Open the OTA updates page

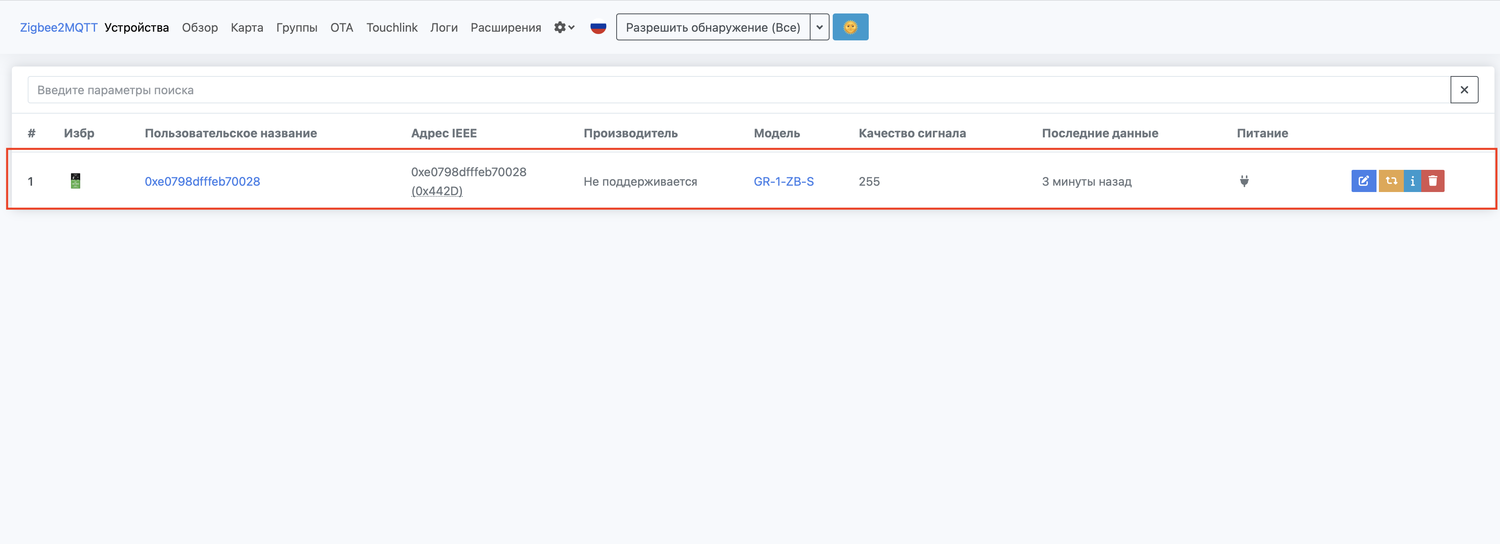[x=342, y=28]
